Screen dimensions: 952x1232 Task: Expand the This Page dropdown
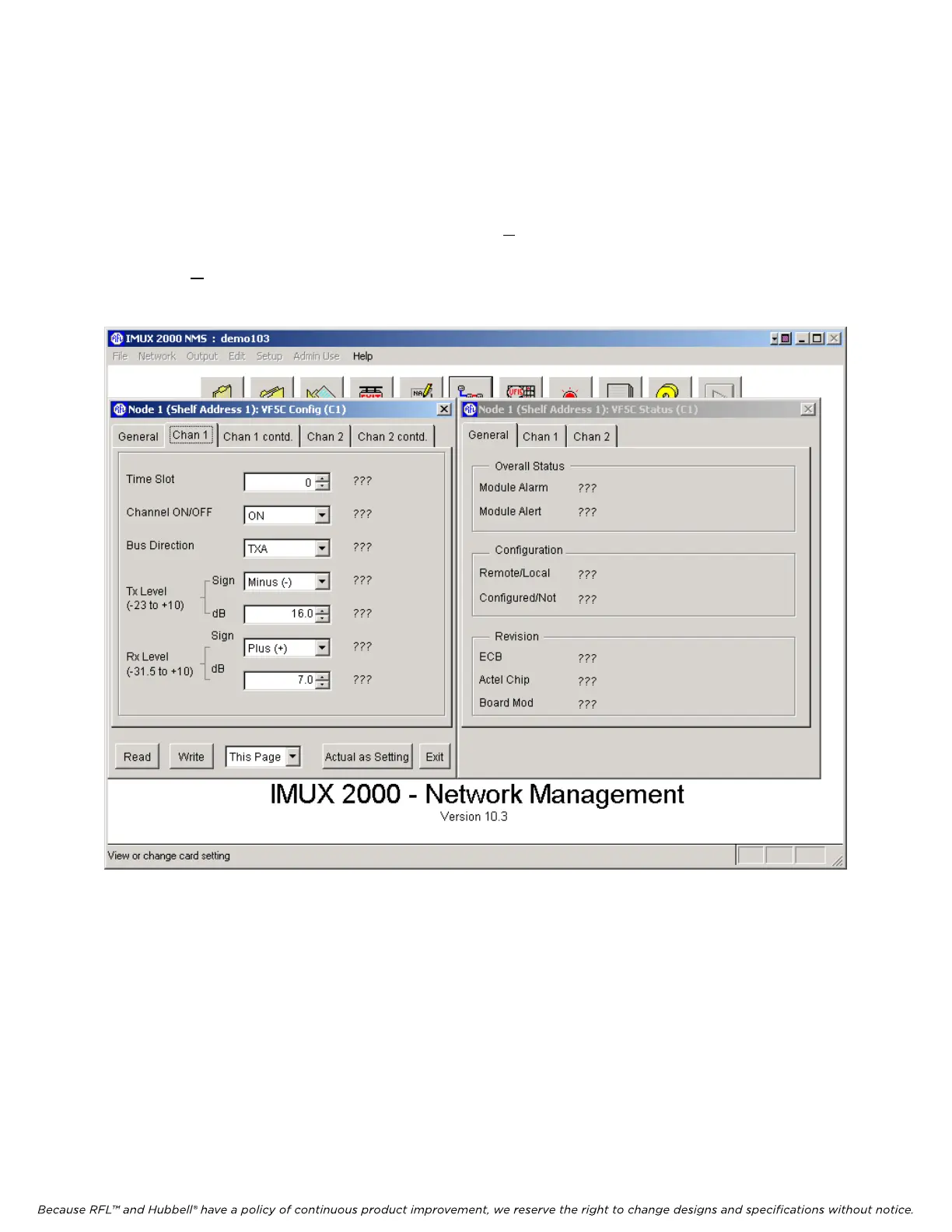click(292, 756)
